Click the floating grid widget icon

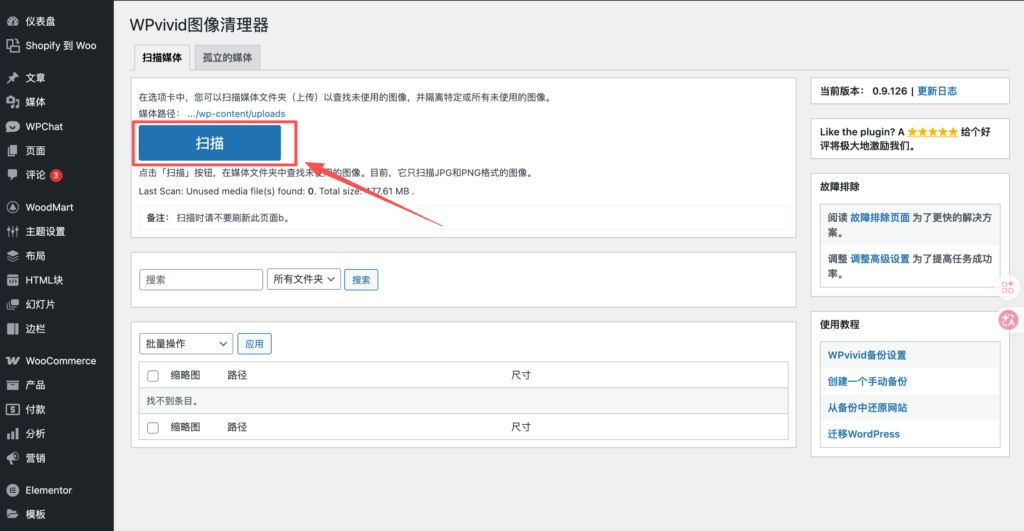click(x=1008, y=287)
